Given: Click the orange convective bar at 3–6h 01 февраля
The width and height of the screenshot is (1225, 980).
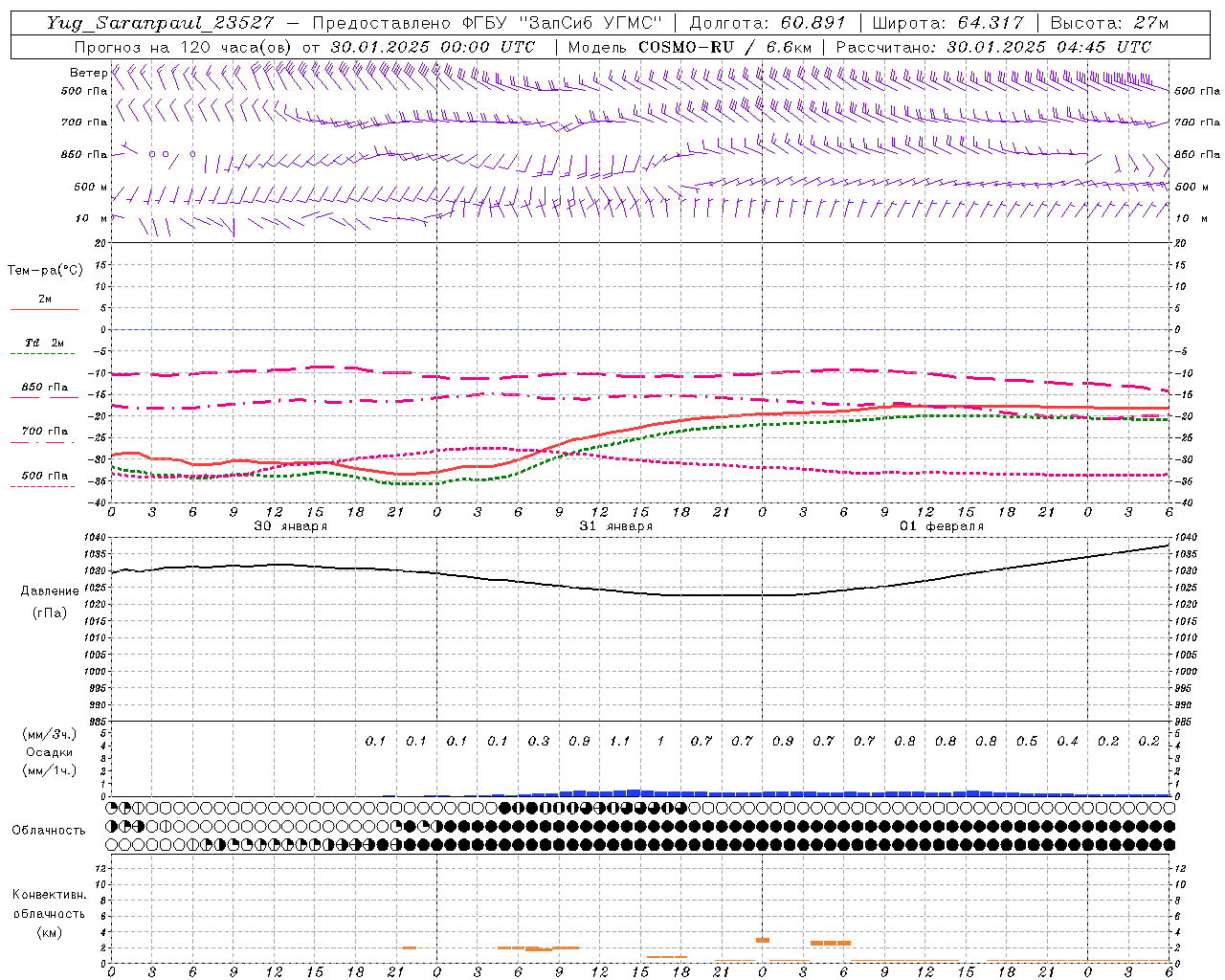Looking at the screenshot, I should 831,943.
